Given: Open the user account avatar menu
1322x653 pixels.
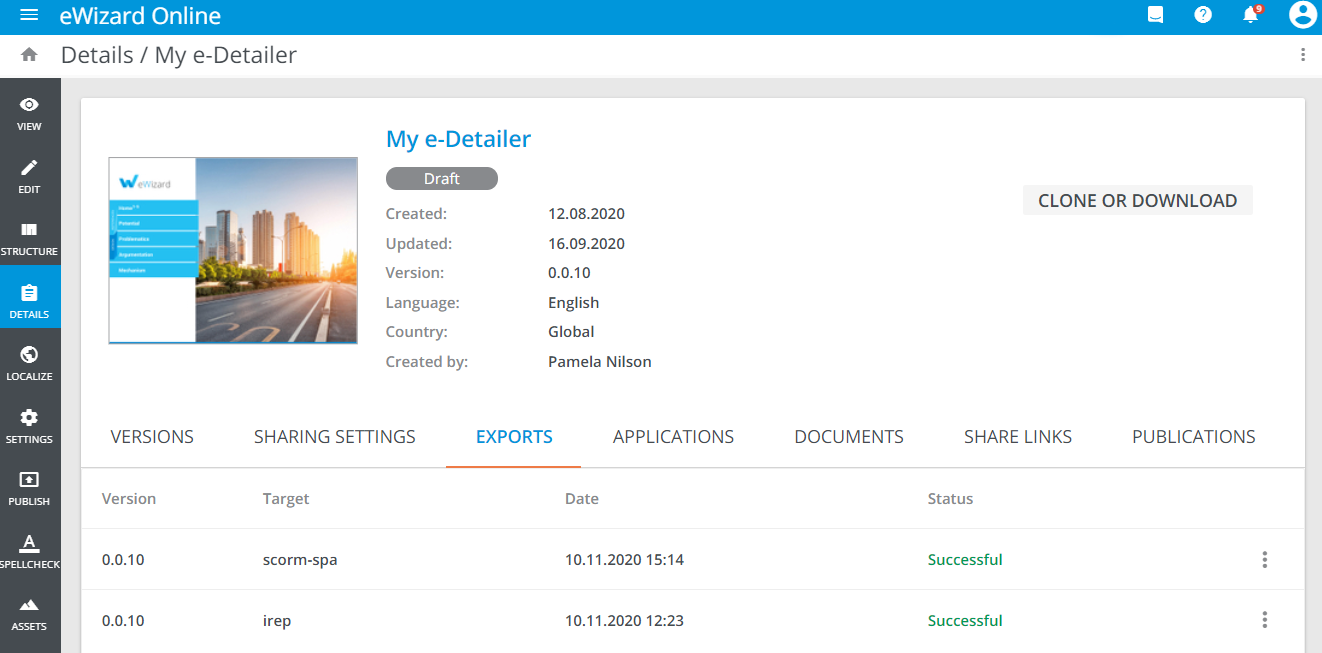Looking at the screenshot, I should pos(1302,15).
